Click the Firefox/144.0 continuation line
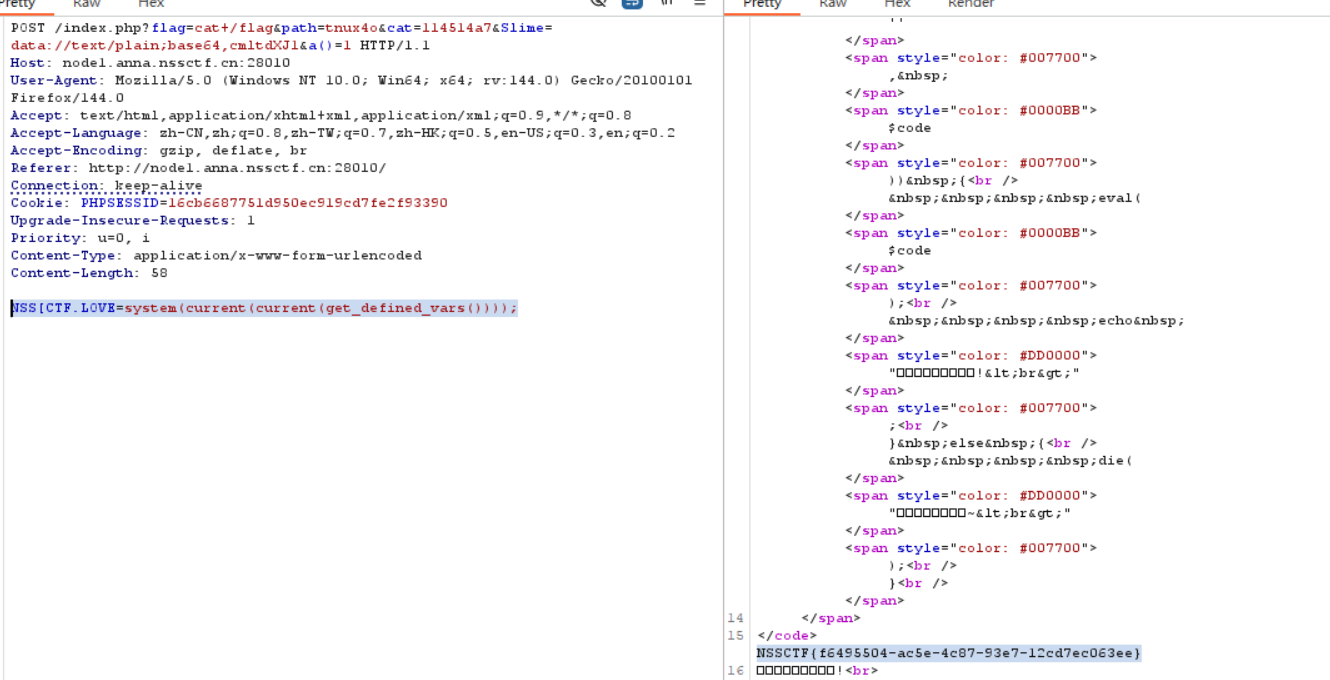The image size is (1330, 680). click(x=67, y=98)
